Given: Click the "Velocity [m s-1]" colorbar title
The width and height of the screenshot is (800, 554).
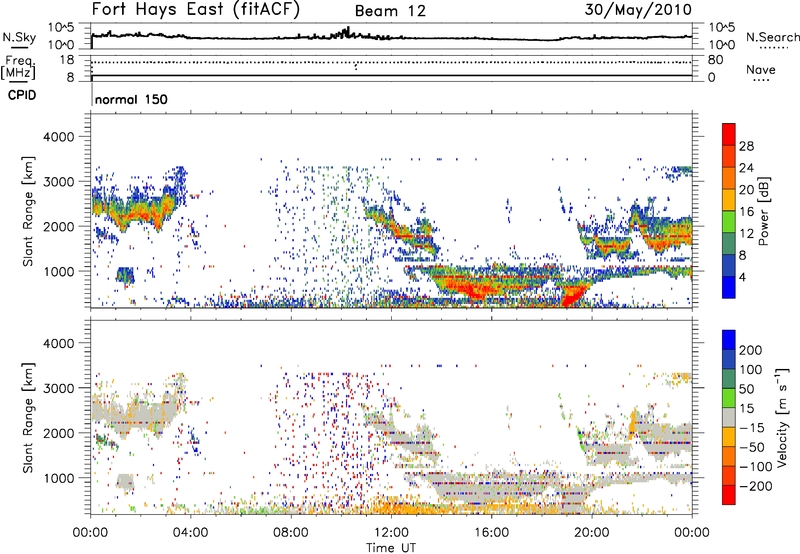Looking at the screenshot, I should pos(782,418).
